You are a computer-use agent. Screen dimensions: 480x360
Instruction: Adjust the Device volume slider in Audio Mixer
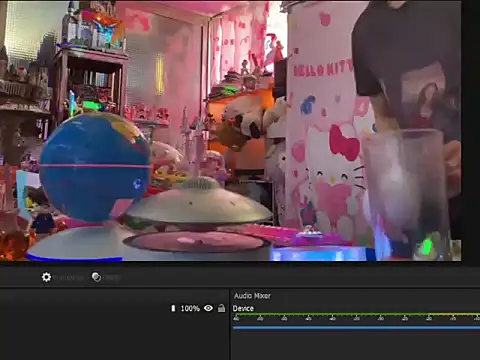click(x=356, y=328)
